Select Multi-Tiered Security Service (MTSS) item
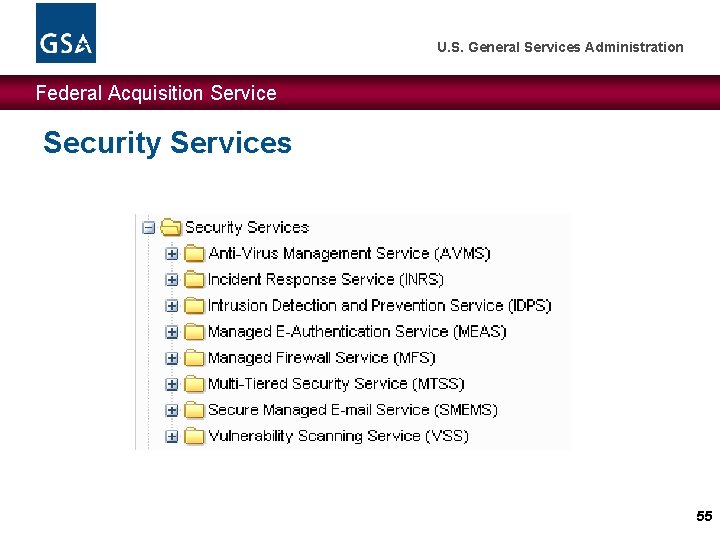This screenshot has width=720, height=540. 336,384
